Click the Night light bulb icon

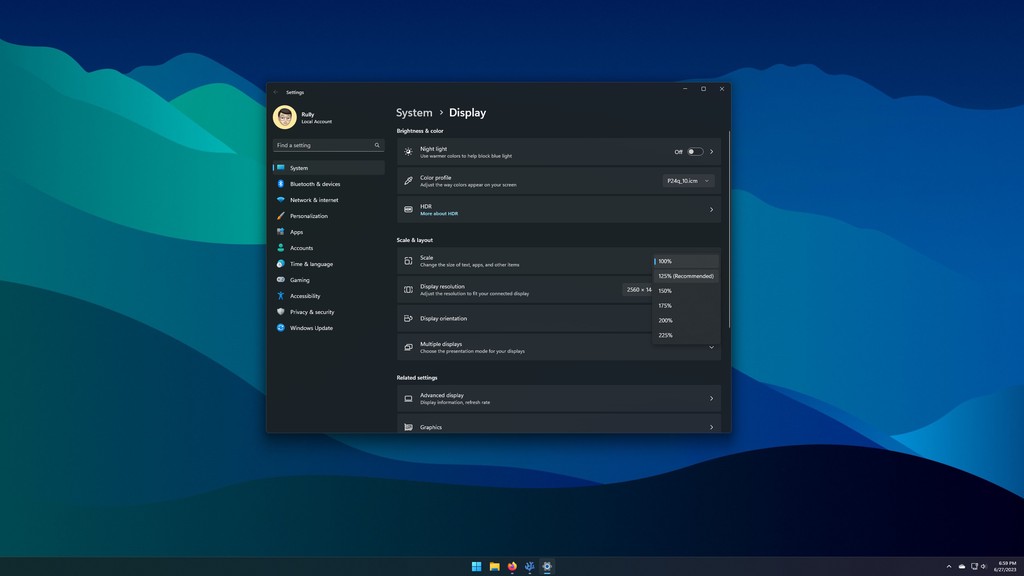(407, 151)
